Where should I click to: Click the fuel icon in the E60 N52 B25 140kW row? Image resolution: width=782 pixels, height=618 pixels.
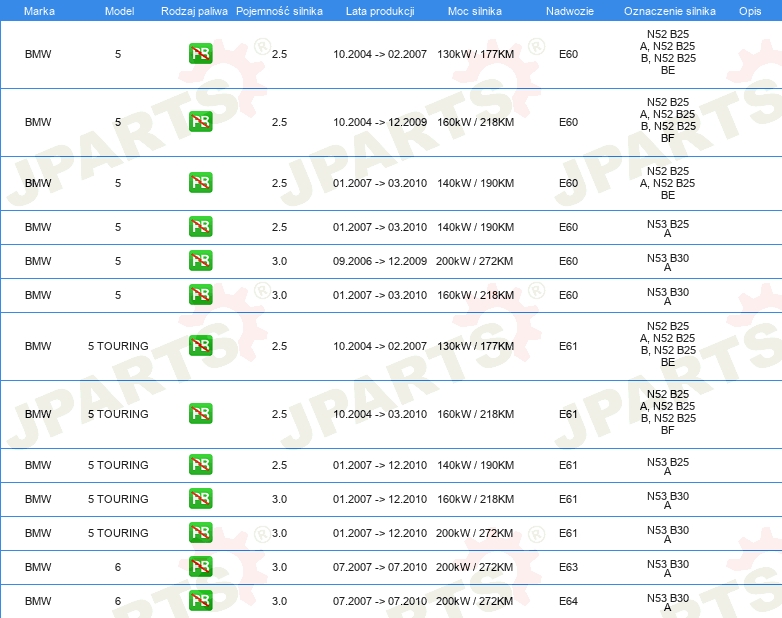point(201,183)
